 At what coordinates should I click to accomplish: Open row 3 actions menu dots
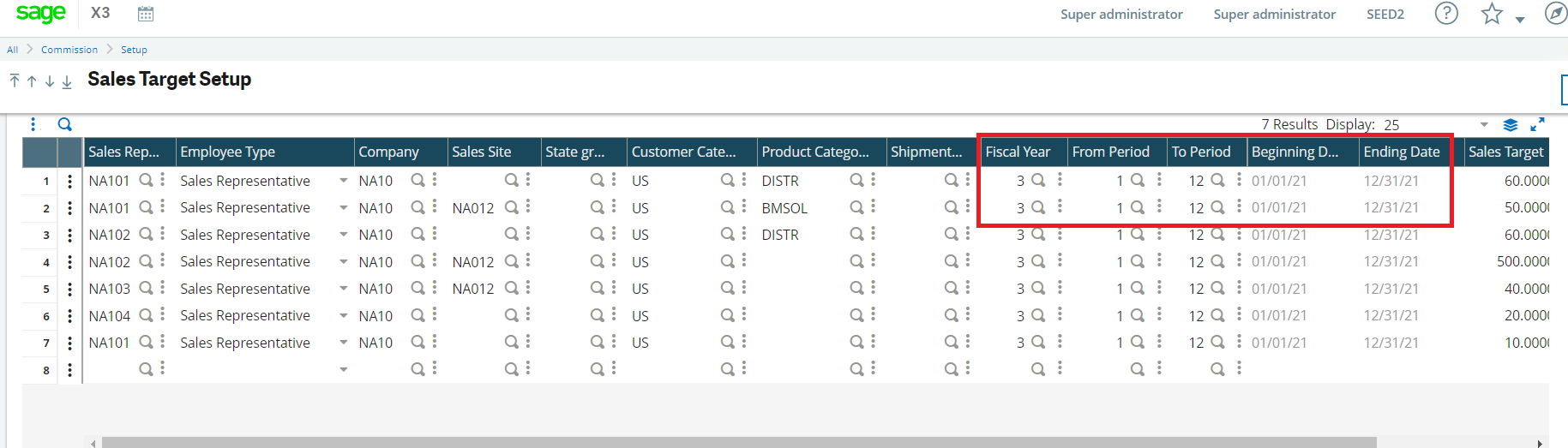pyautogui.click(x=69, y=235)
